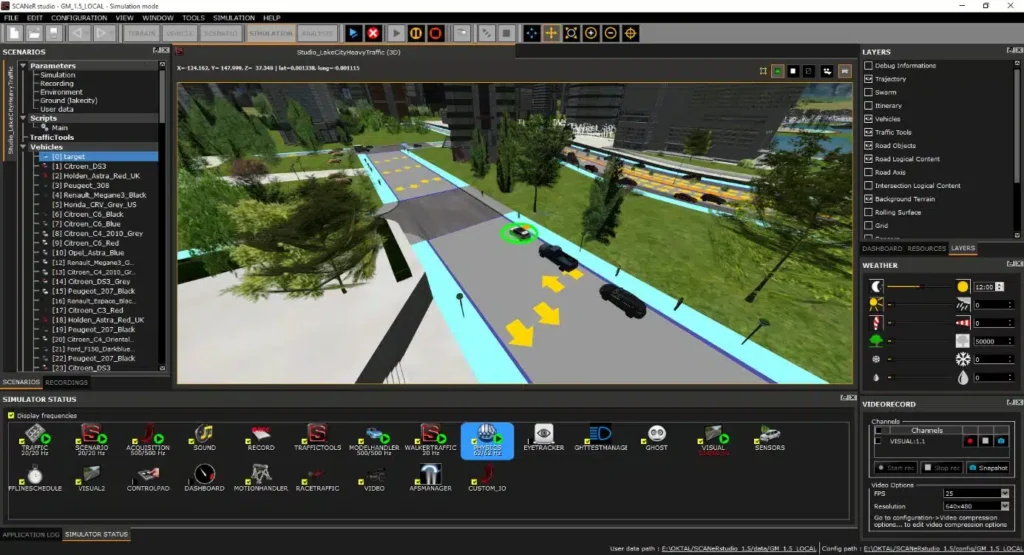Click the orange Pause simulation icon
The image size is (1024, 555).
pyautogui.click(x=415, y=33)
